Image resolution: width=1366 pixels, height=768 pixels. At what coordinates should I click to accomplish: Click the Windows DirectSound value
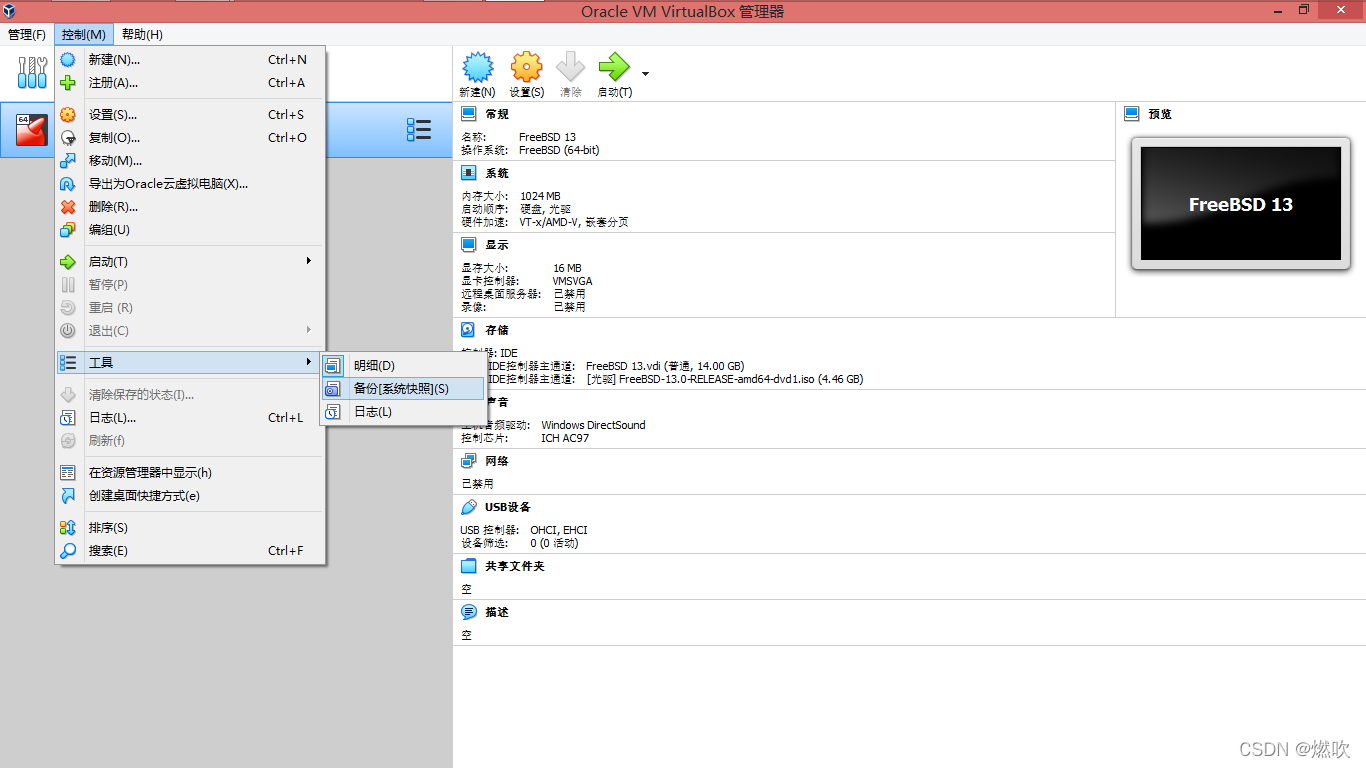[593, 425]
